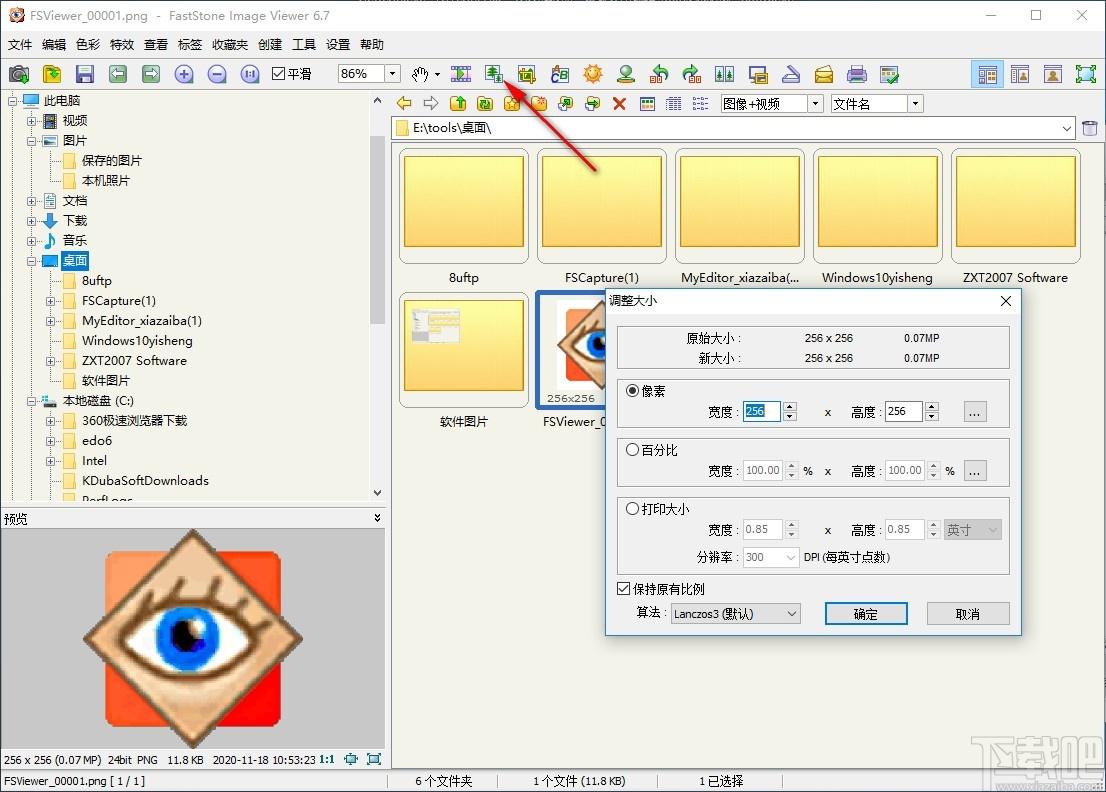Screen dimensions: 1106x792
Task: Select the 像素 pixels radio button
Action: (x=633, y=391)
